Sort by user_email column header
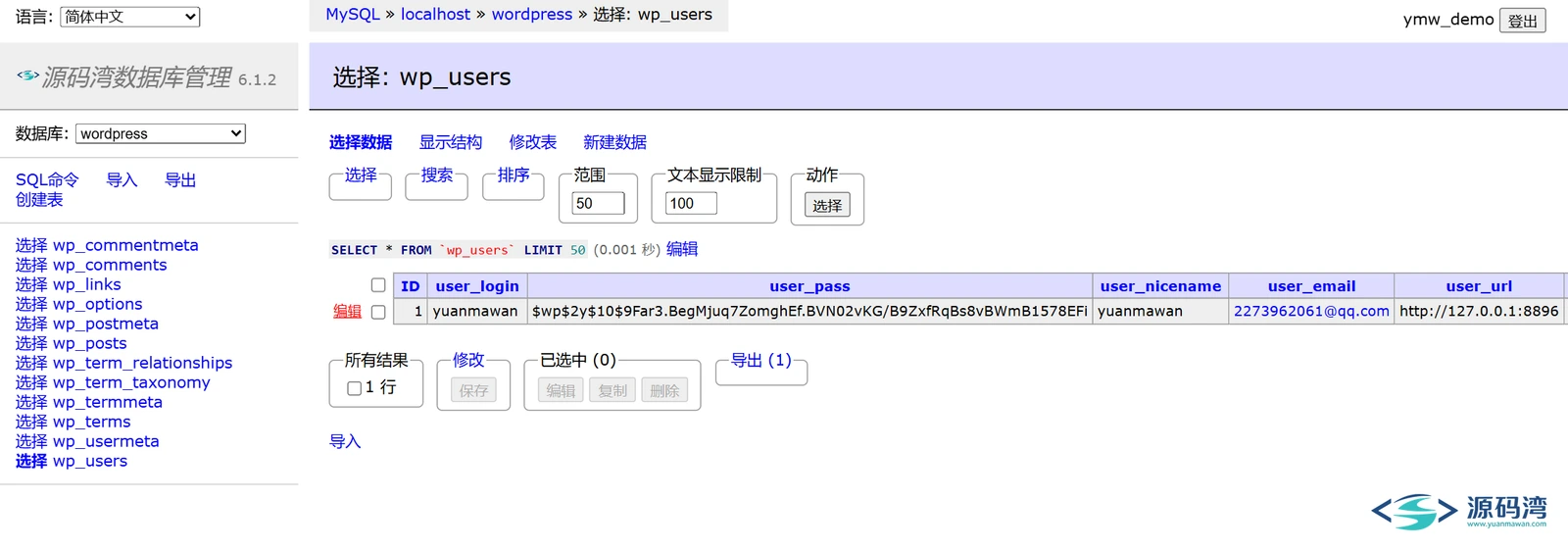The width and height of the screenshot is (1568, 550). pyautogui.click(x=1311, y=286)
